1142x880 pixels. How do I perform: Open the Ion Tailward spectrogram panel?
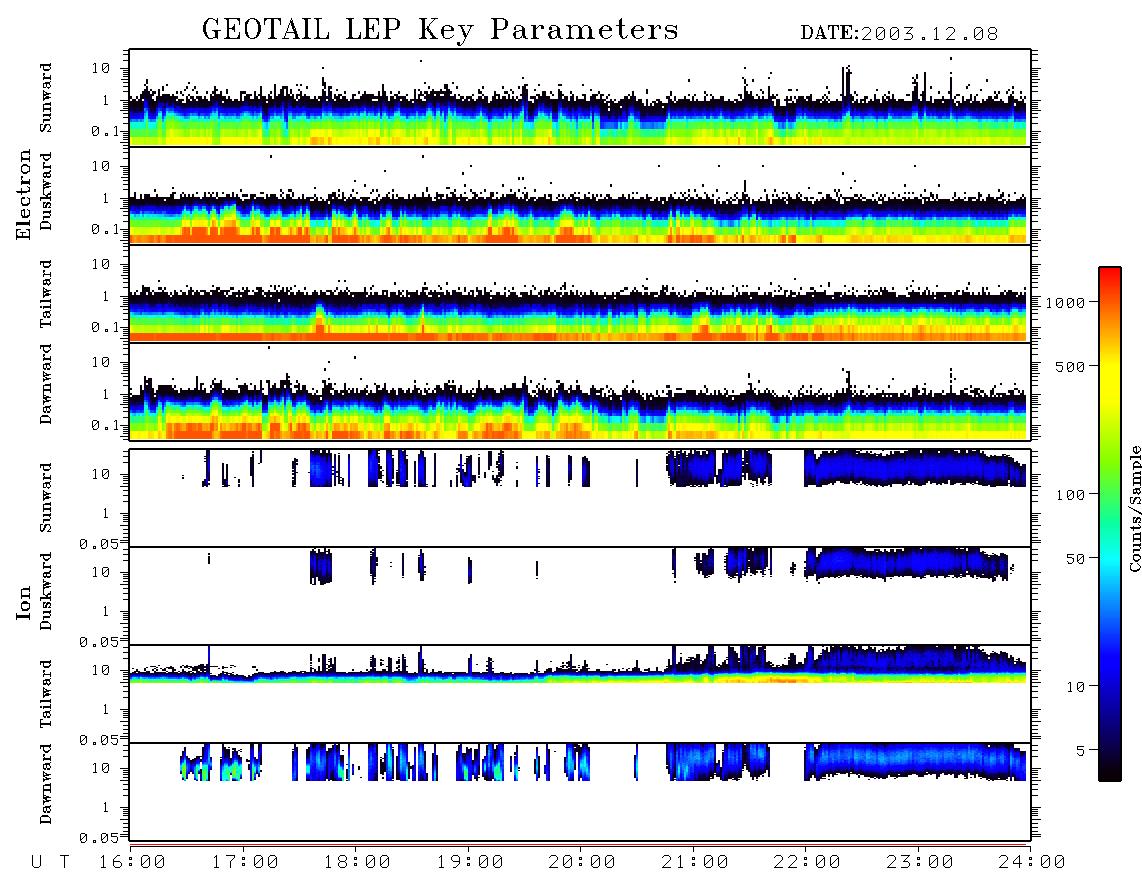click(580, 694)
